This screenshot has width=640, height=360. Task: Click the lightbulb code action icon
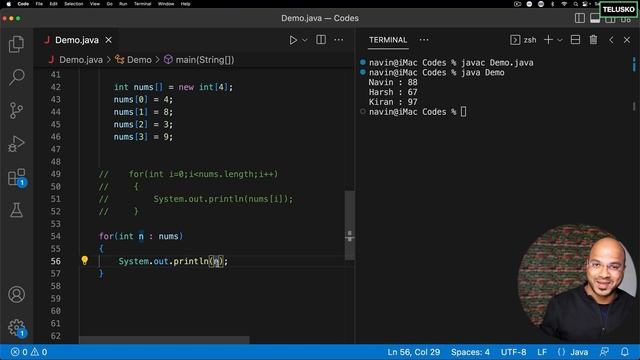coord(84,260)
